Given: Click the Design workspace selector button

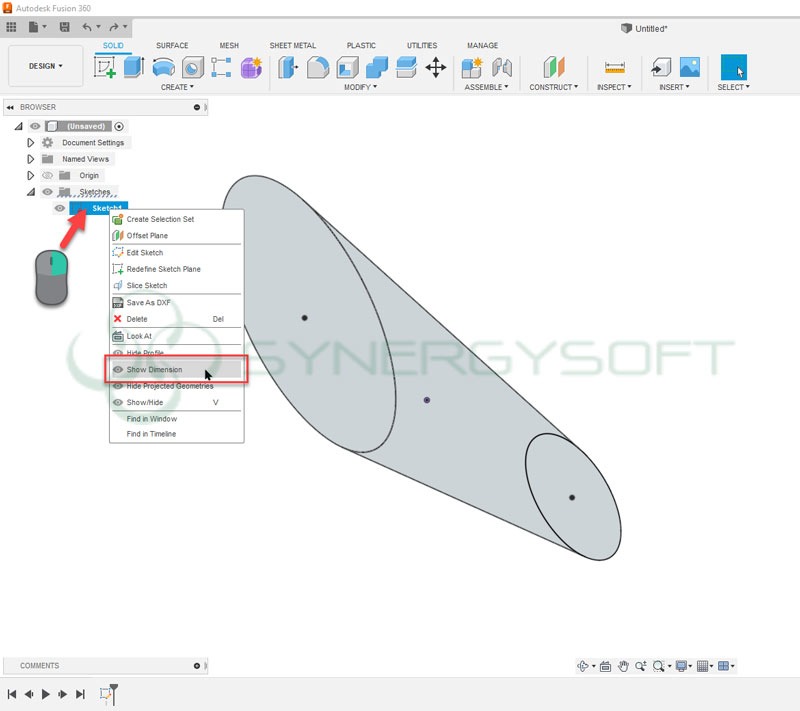Looking at the screenshot, I should pyautogui.click(x=44, y=65).
